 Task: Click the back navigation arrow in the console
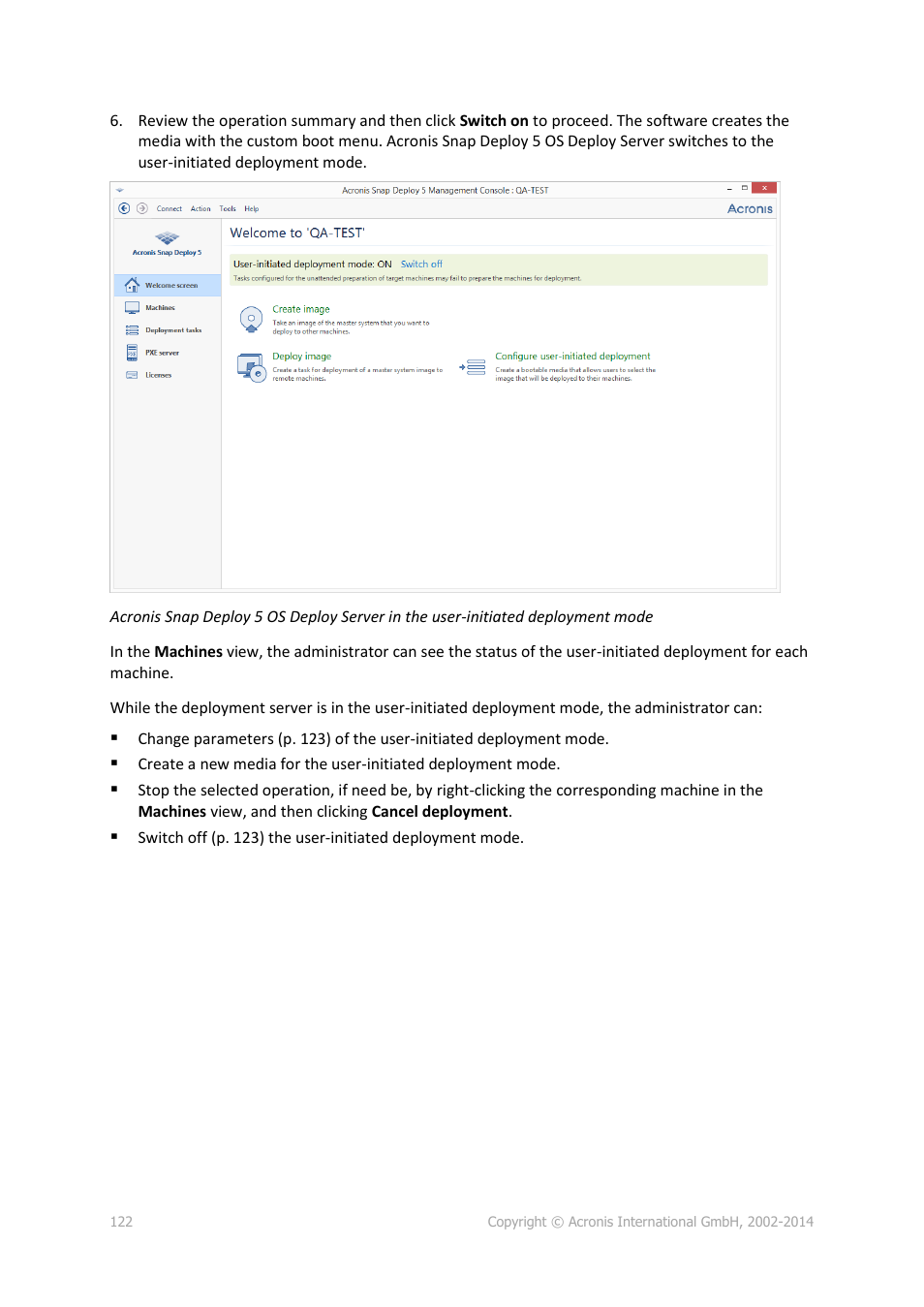click(124, 208)
